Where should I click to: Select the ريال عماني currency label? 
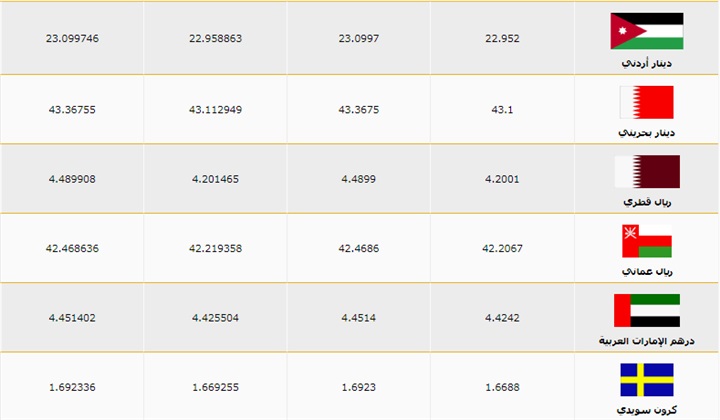click(647, 272)
